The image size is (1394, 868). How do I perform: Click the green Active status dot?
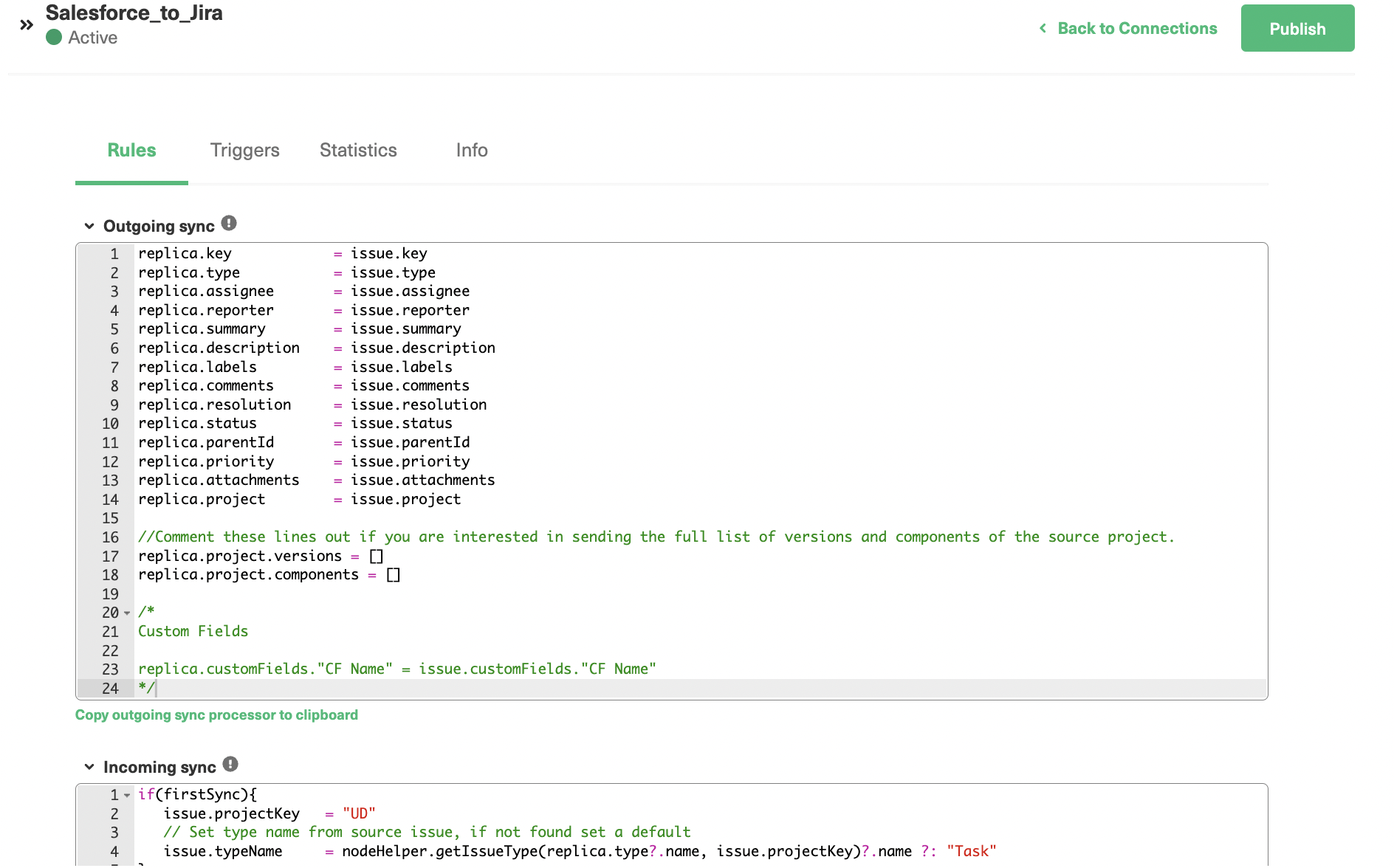point(54,38)
